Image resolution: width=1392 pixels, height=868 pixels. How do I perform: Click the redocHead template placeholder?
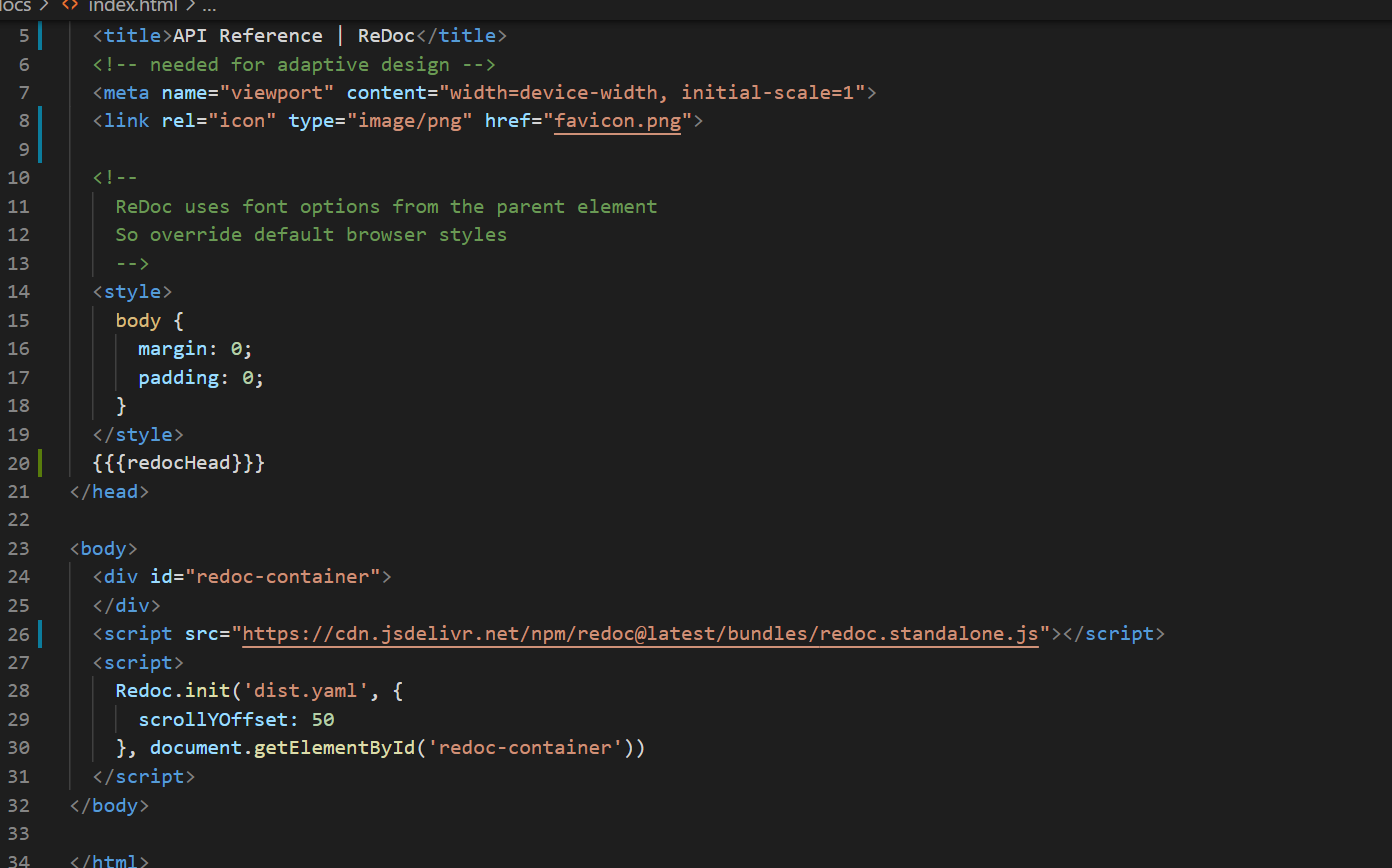pos(178,462)
